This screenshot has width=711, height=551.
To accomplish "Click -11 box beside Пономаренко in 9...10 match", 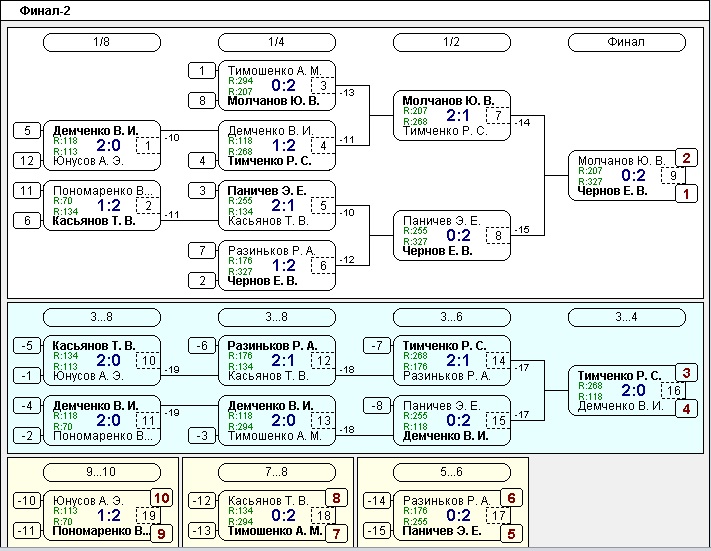I will pos(27,531).
